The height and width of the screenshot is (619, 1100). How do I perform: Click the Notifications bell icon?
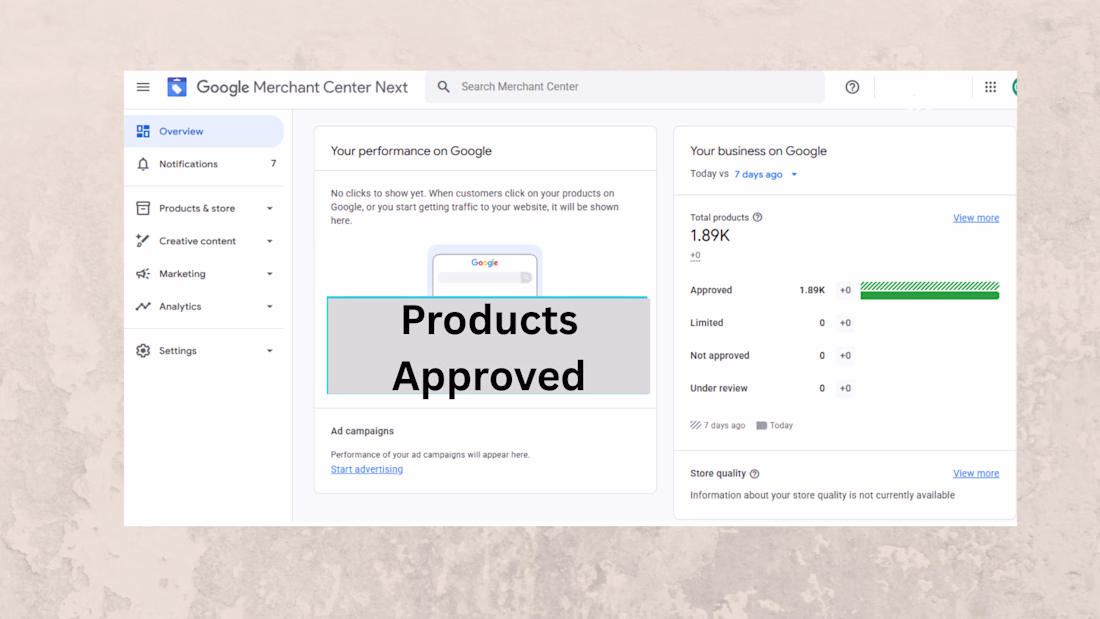tap(143, 164)
